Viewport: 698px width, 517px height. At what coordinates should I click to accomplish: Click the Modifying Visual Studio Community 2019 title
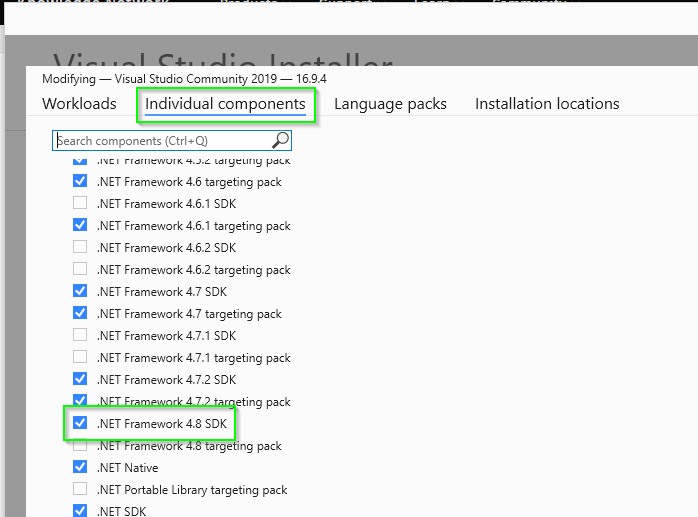pyautogui.click(x=184, y=79)
